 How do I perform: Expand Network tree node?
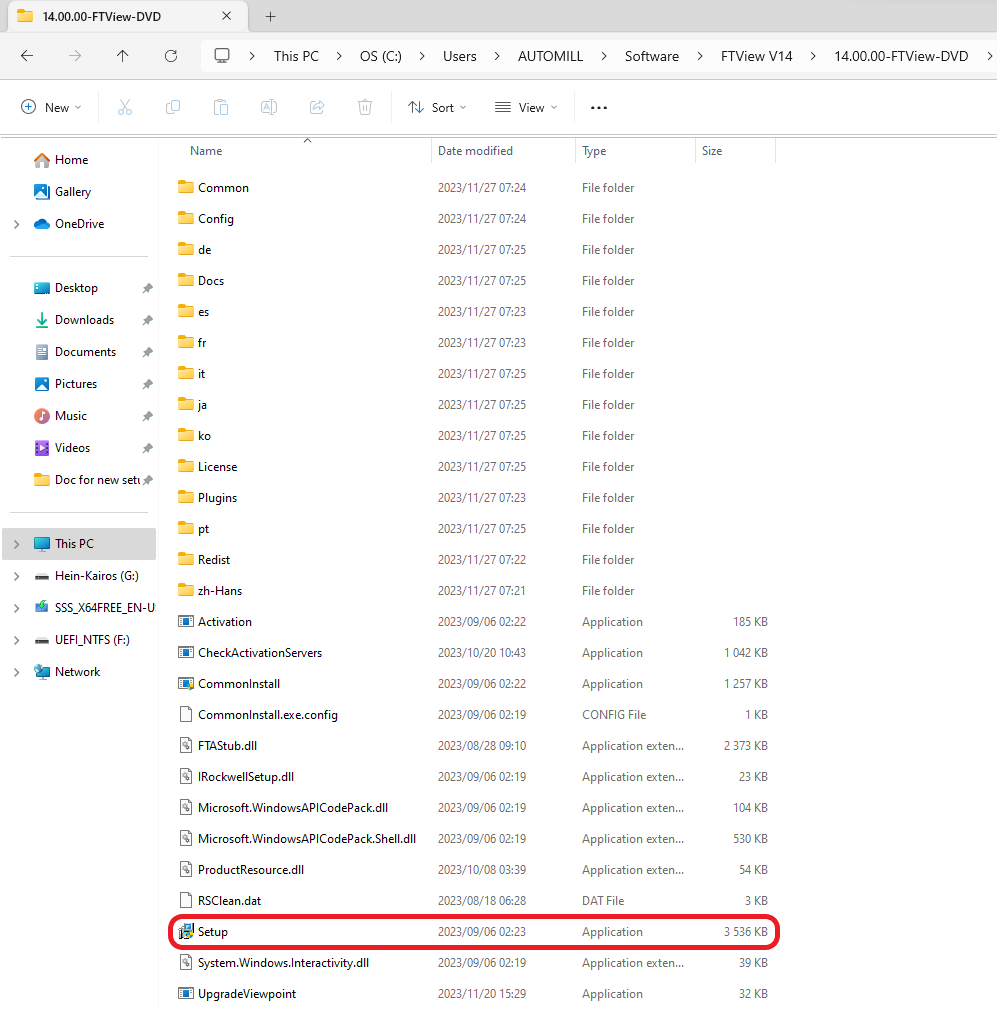[17, 672]
